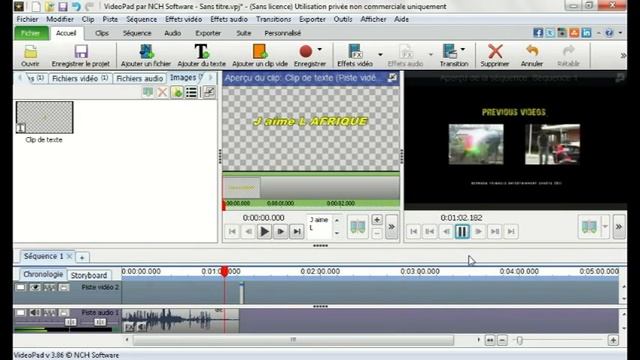The width and height of the screenshot is (640, 360).
Task: Open sequence preview split dropdown arrow
Action: tap(605, 227)
